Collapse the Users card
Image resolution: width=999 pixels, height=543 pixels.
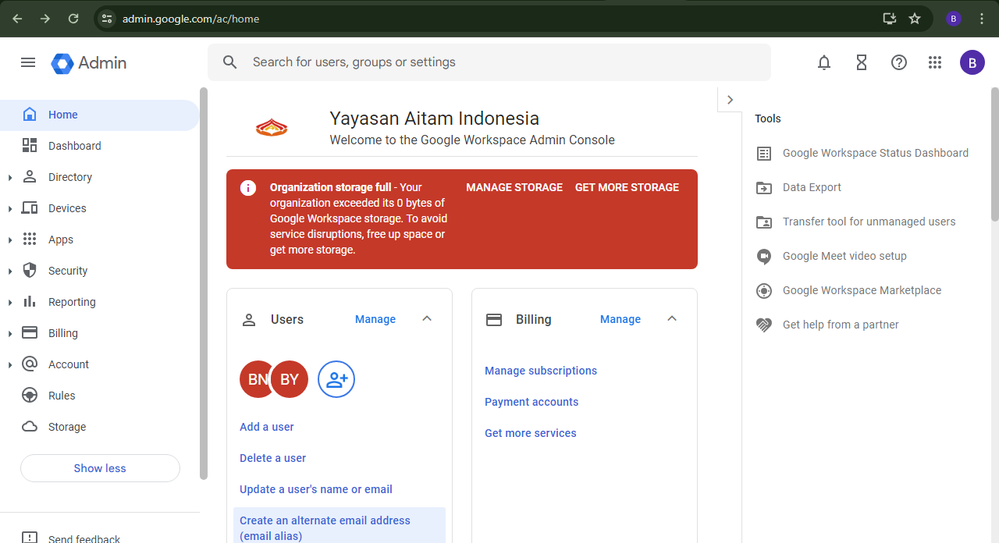tap(427, 319)
